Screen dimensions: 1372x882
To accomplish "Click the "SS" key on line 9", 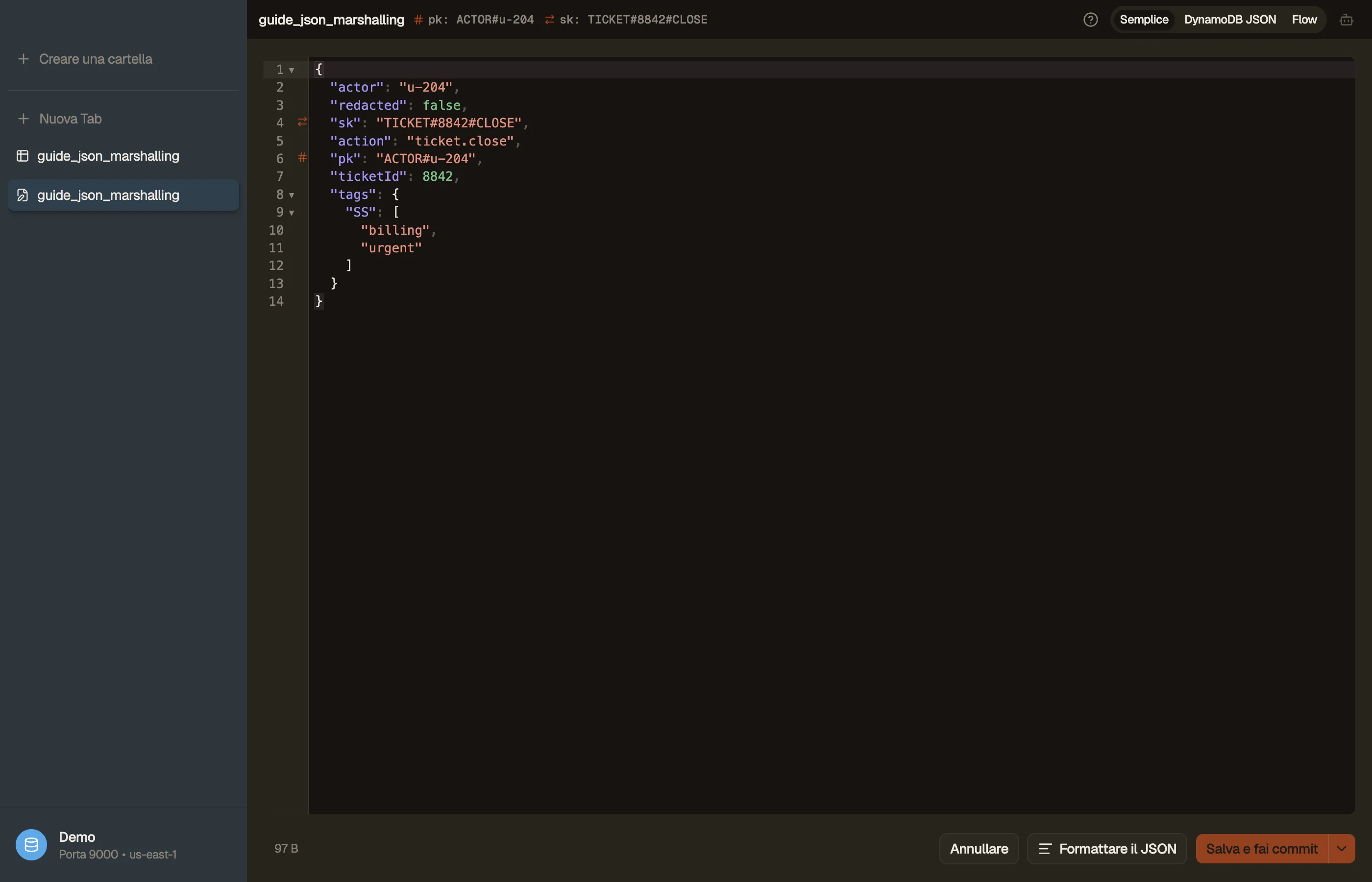I will pyautogui.click(x=361, y=212).
